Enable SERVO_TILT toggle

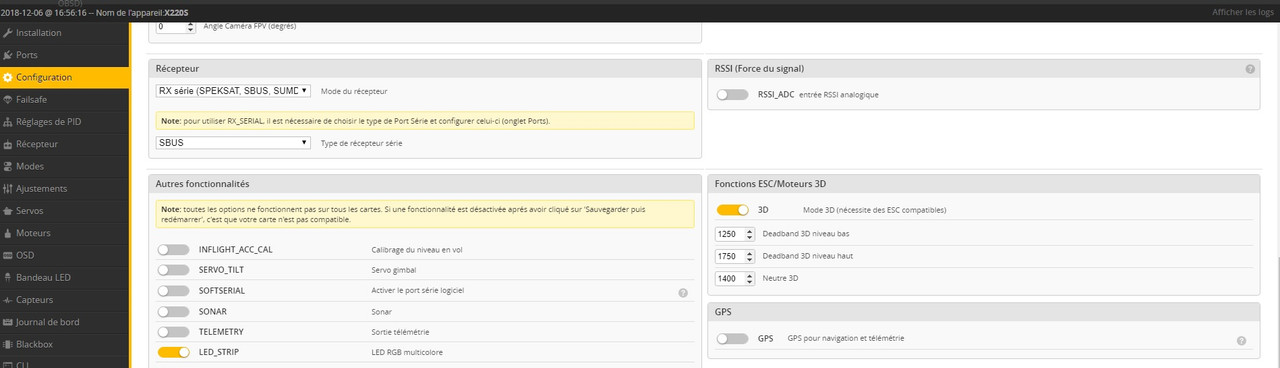tap(173, 270)
